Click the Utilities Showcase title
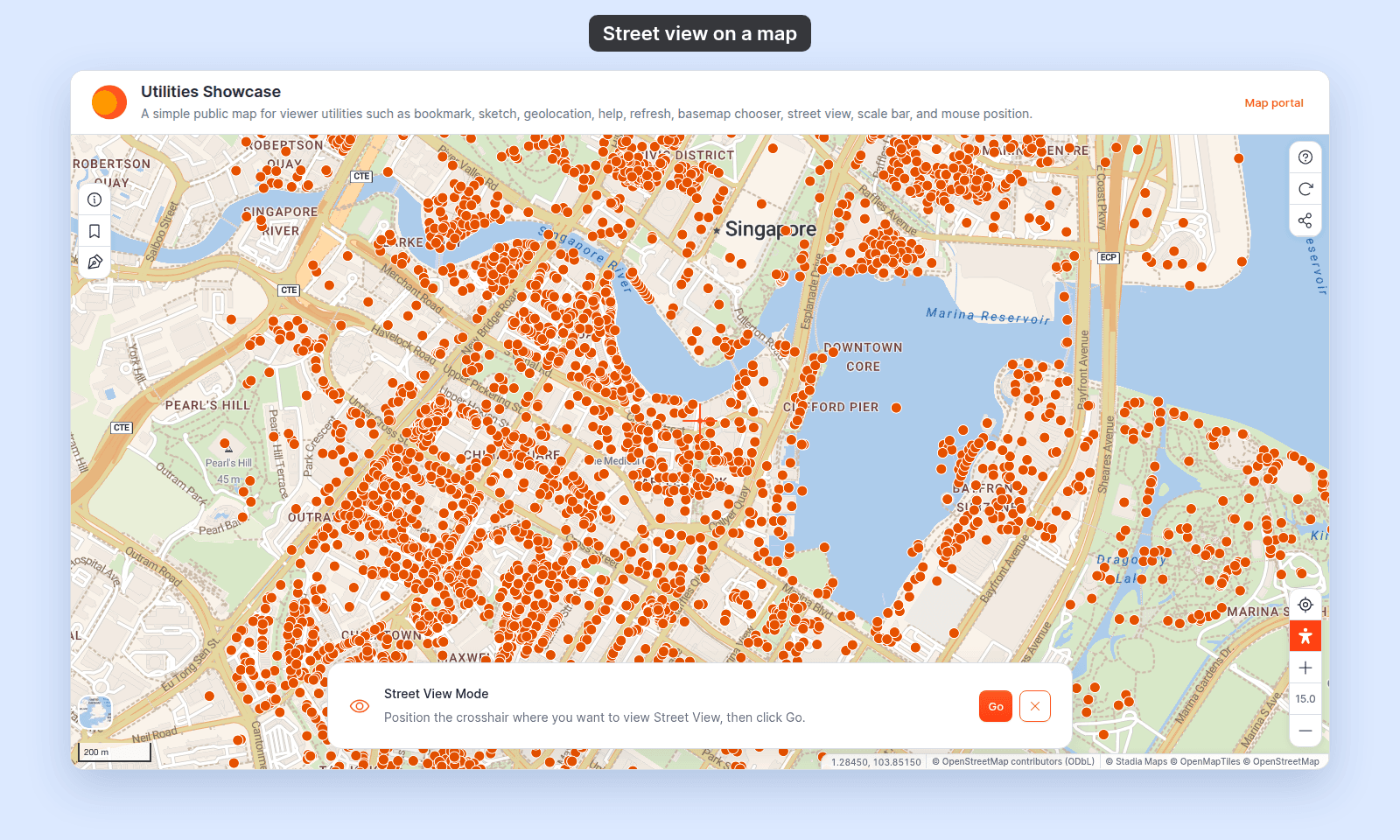 click(x=211, y=92)
